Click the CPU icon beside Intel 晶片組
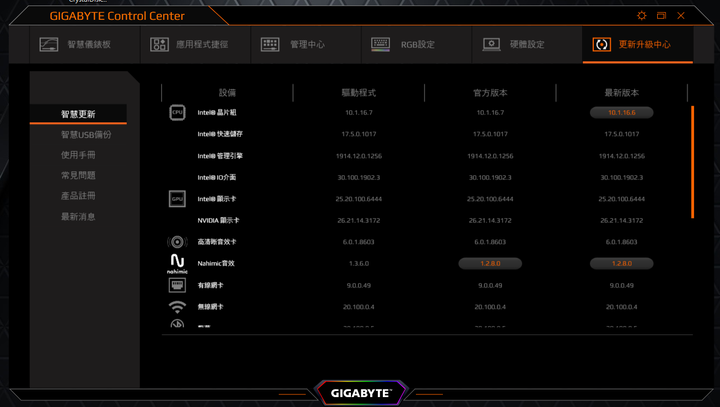 [177, 113]
